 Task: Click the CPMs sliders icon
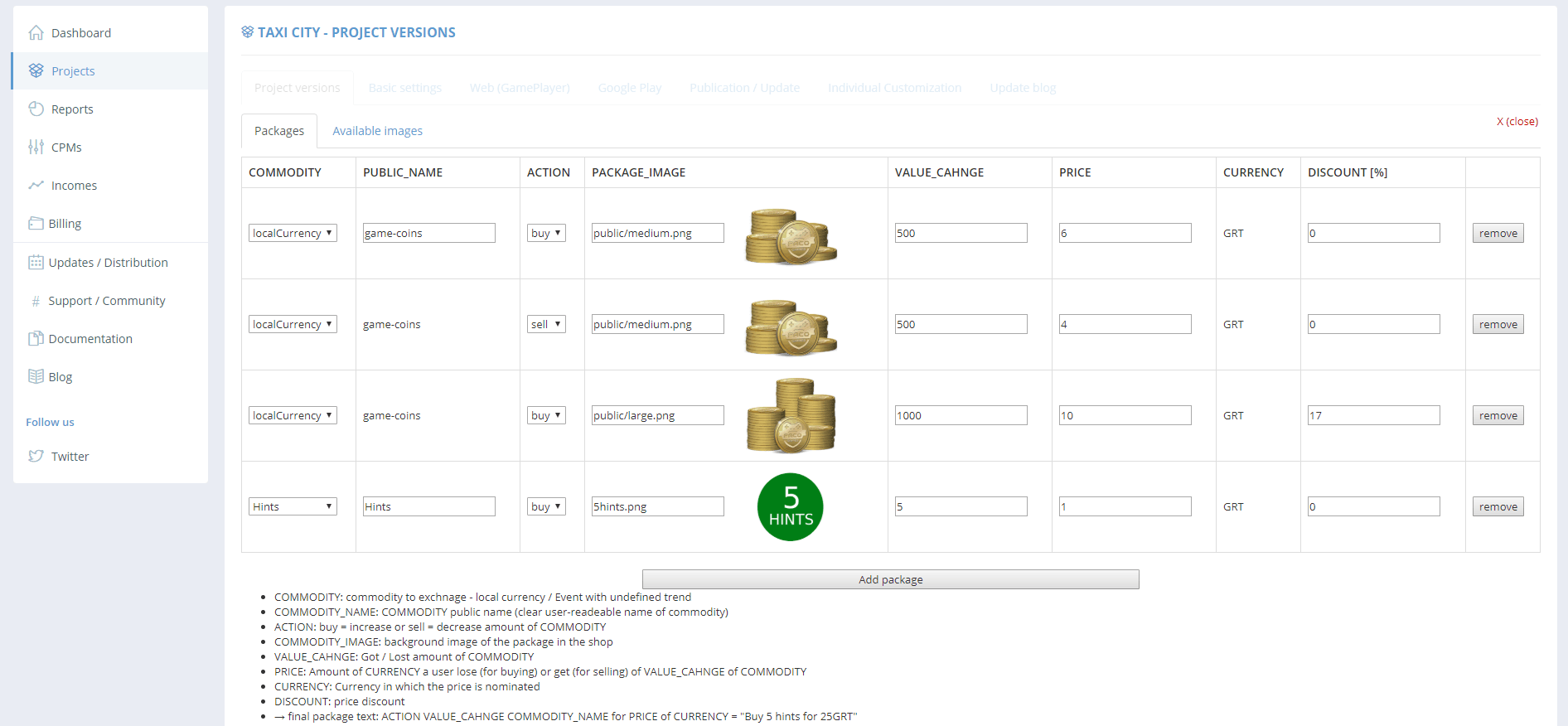coord(36,148)
